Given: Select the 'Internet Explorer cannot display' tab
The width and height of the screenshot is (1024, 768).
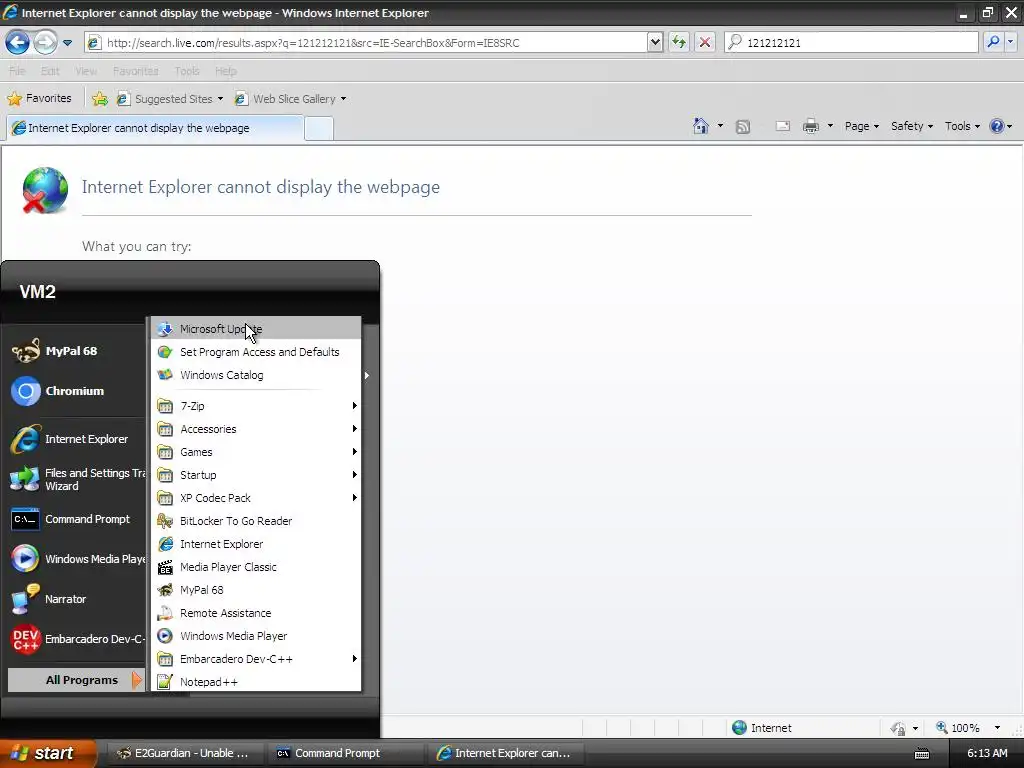Looking at the screenshot, I should coord(155,128).
